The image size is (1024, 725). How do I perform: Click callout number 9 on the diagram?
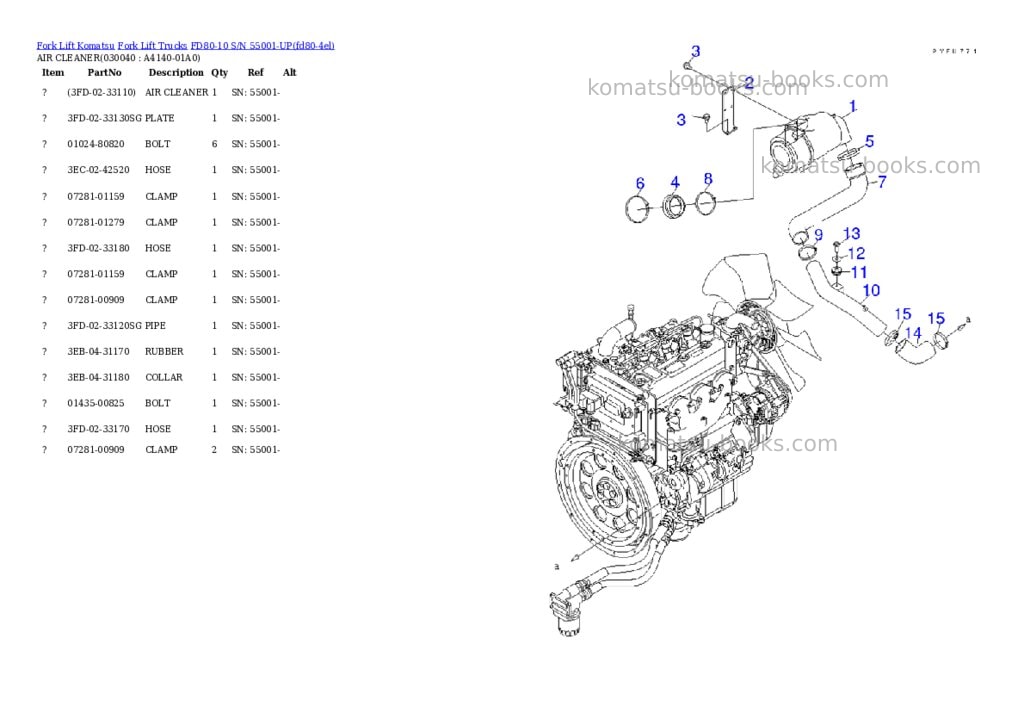tap(818, 234)
